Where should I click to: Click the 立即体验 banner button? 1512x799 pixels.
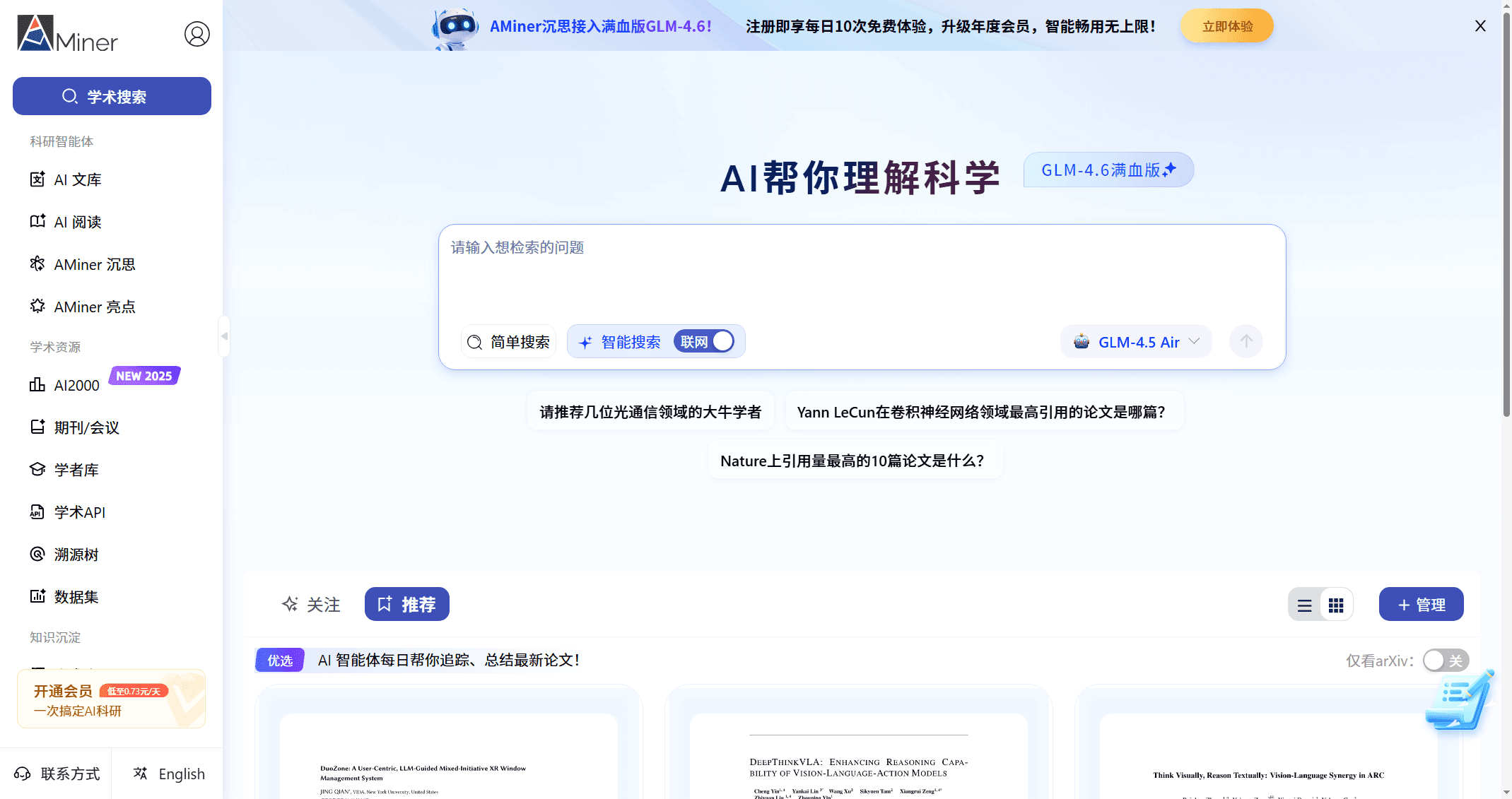pos(1226,25)
